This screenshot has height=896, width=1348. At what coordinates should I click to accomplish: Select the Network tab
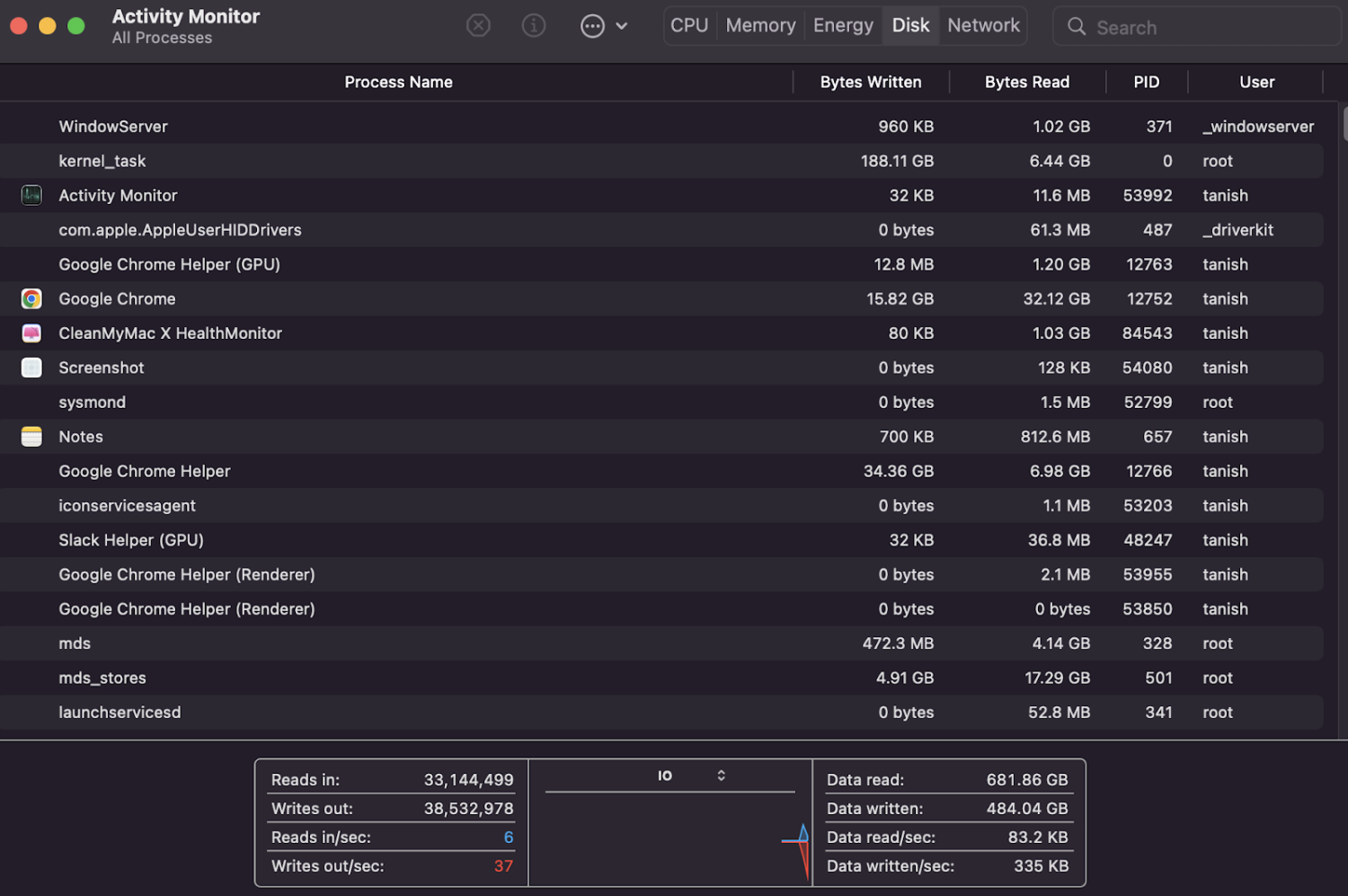(983, 26)
